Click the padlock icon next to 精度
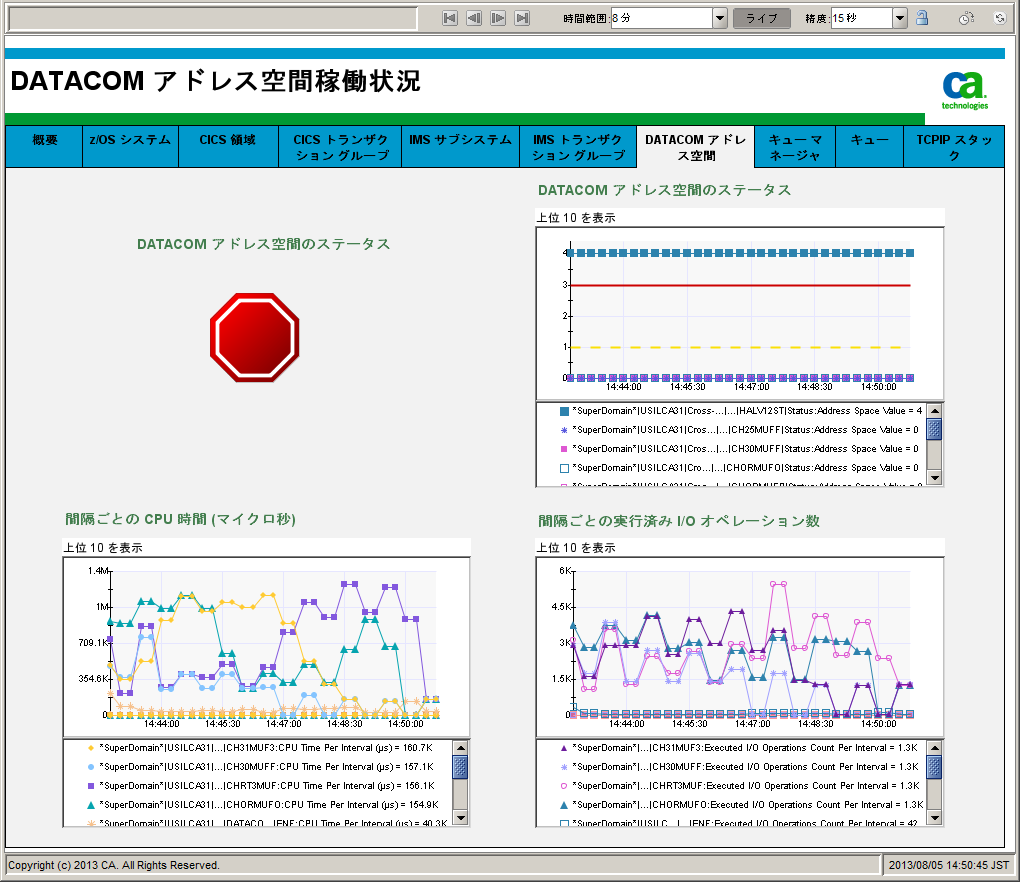 (921, 17)
